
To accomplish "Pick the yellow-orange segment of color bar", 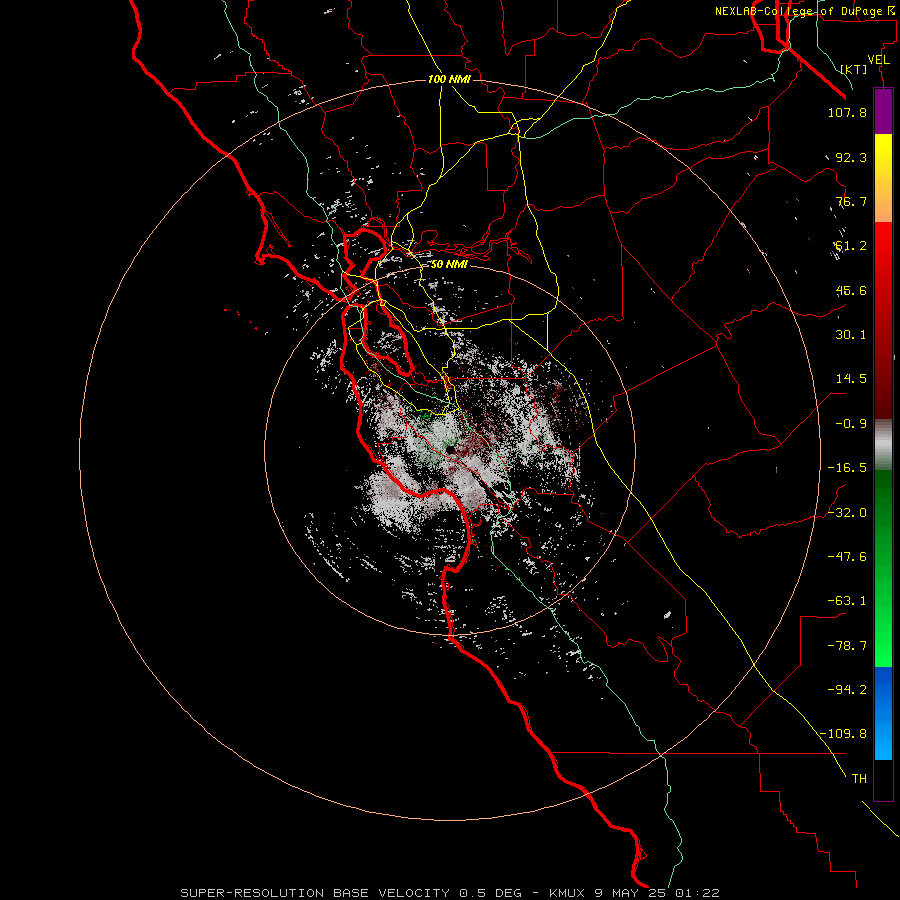I will click(883, 178).
